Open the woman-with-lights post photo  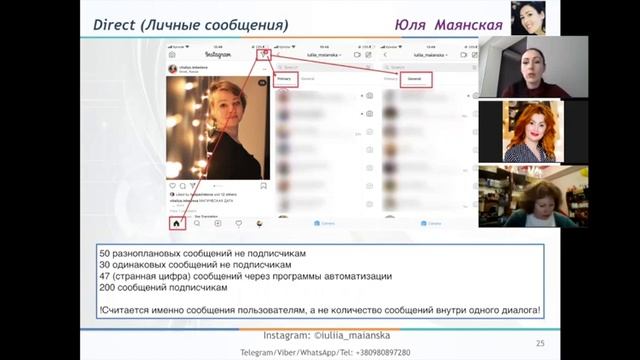pos(218,128)
